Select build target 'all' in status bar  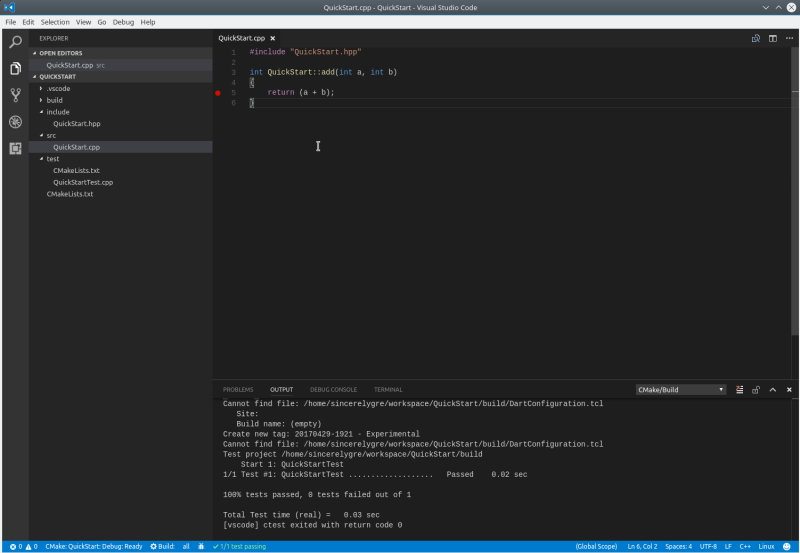[x=186, y=546]
